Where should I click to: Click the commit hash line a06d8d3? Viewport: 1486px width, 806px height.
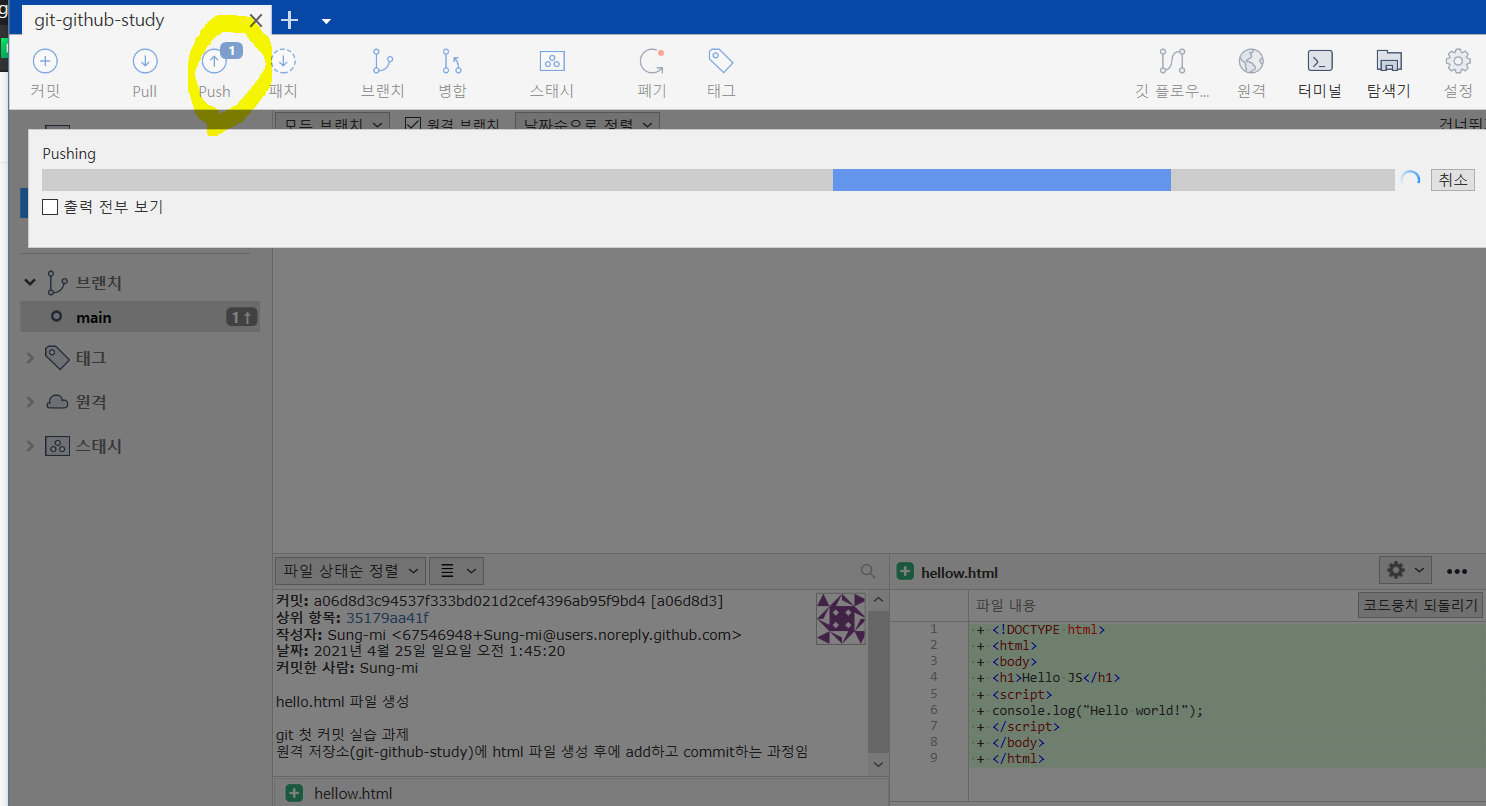pos(499,601)
